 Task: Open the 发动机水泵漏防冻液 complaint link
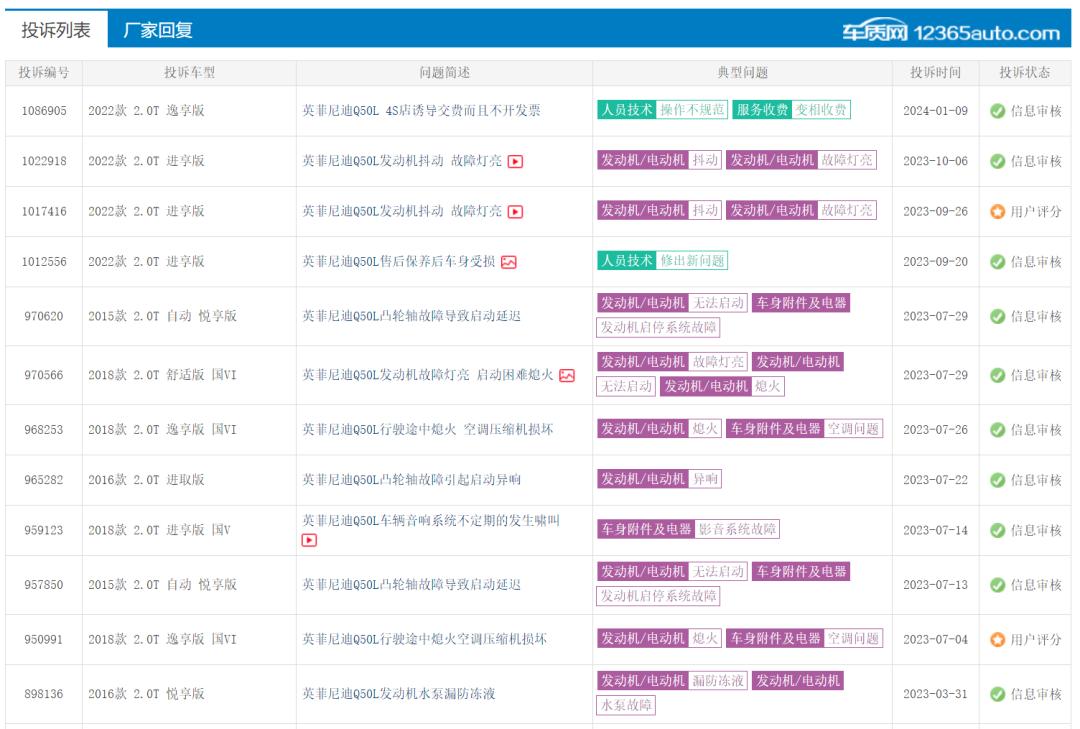pos(412,694)
